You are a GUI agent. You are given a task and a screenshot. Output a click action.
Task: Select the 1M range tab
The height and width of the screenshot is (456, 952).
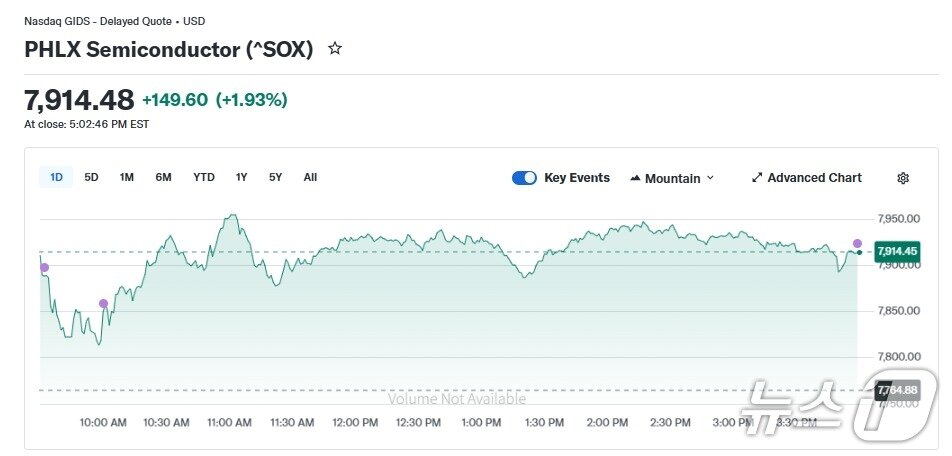click(127, 177)
